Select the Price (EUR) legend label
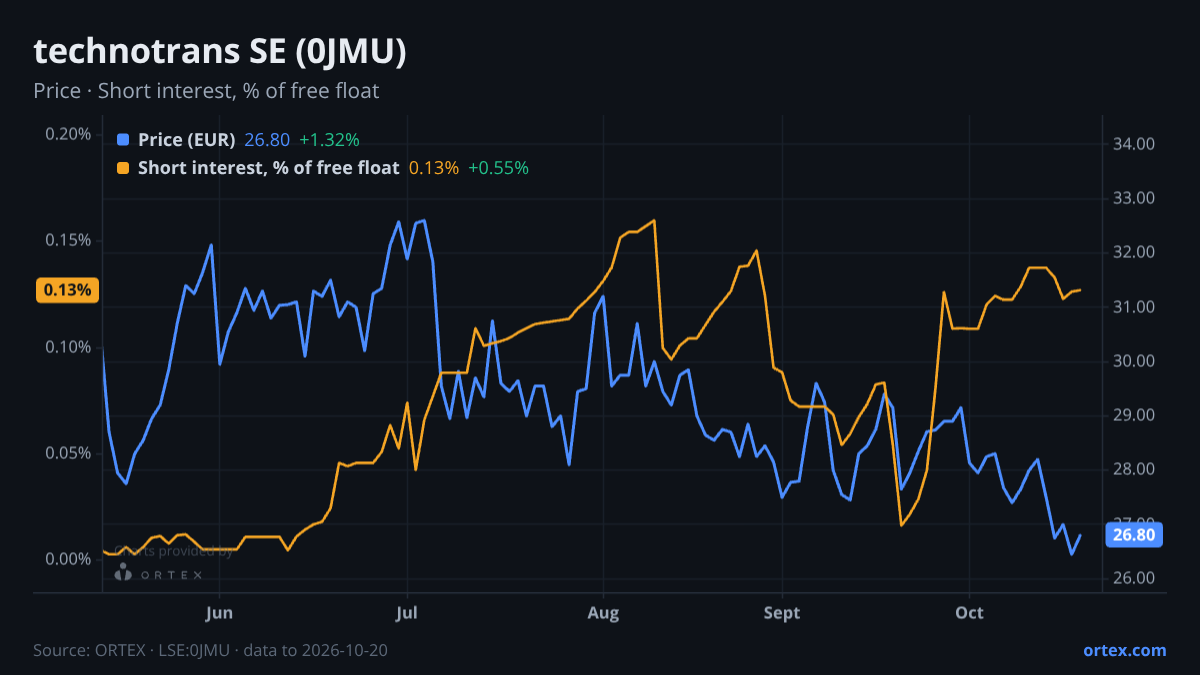 [x=187, y=140]
